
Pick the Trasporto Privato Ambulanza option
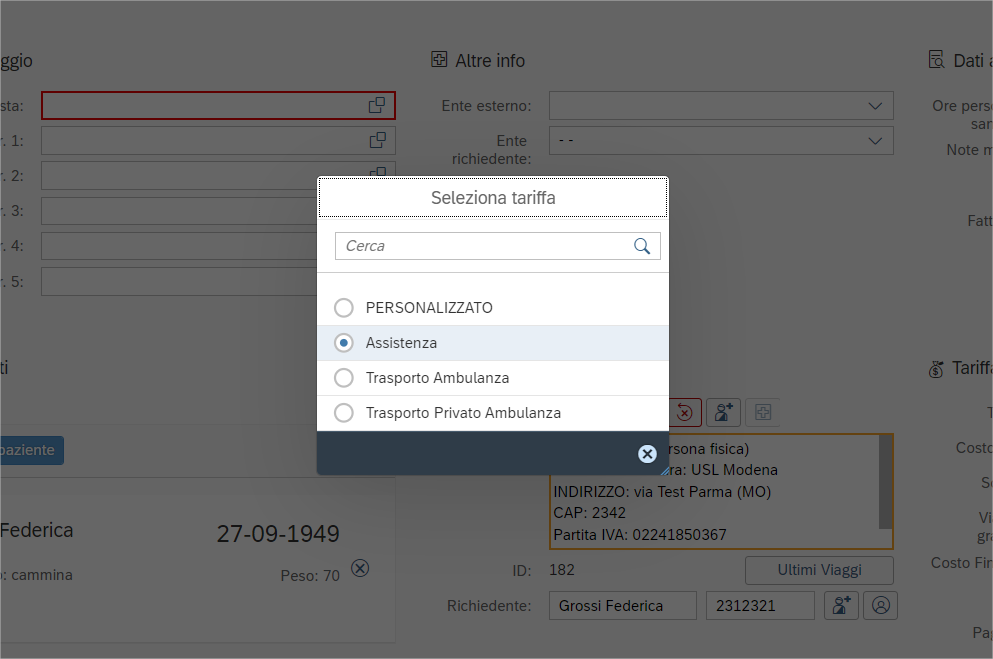pyautogui.click(x=344, y=413)
